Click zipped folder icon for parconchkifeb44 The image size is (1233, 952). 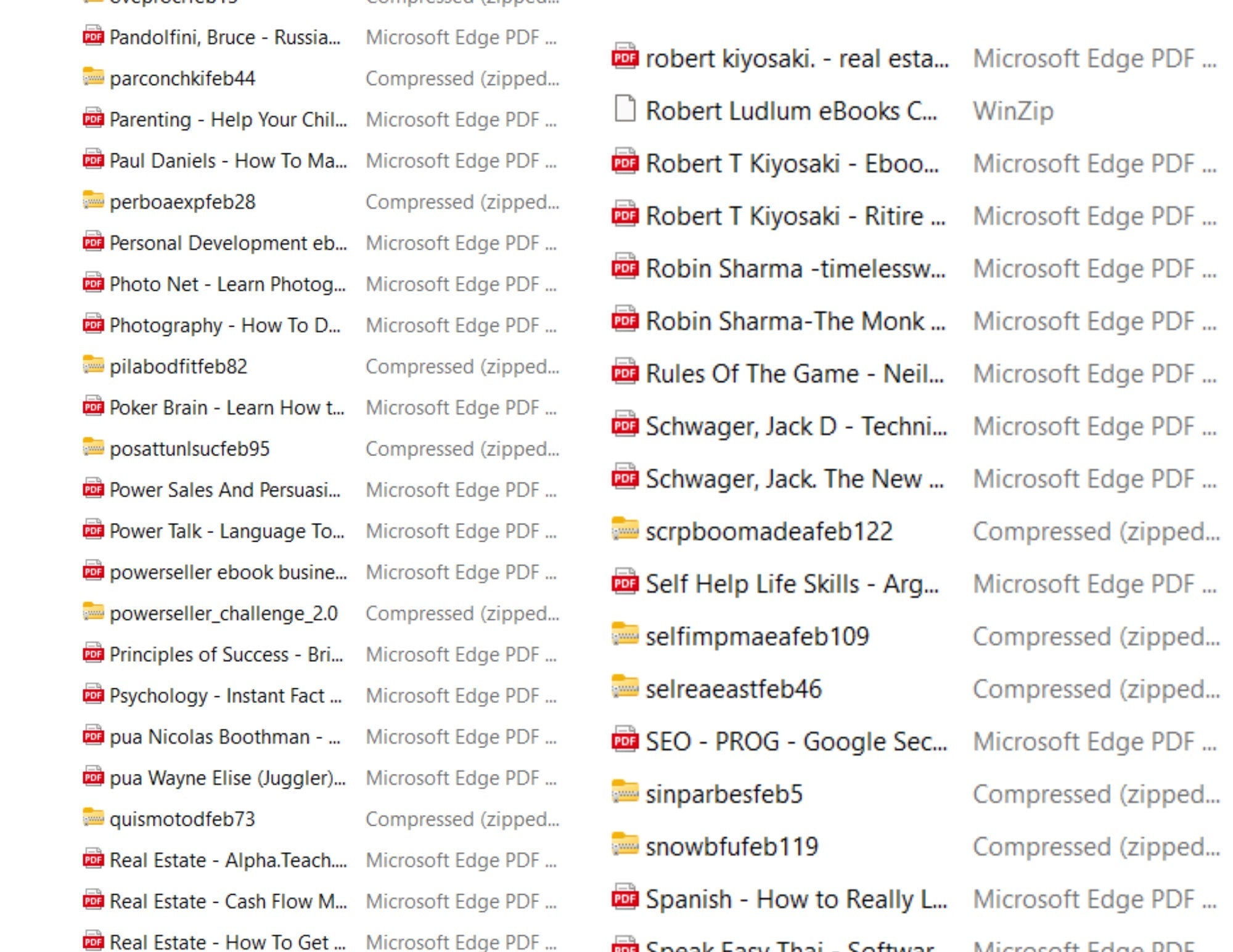click(x=93, y=78)
